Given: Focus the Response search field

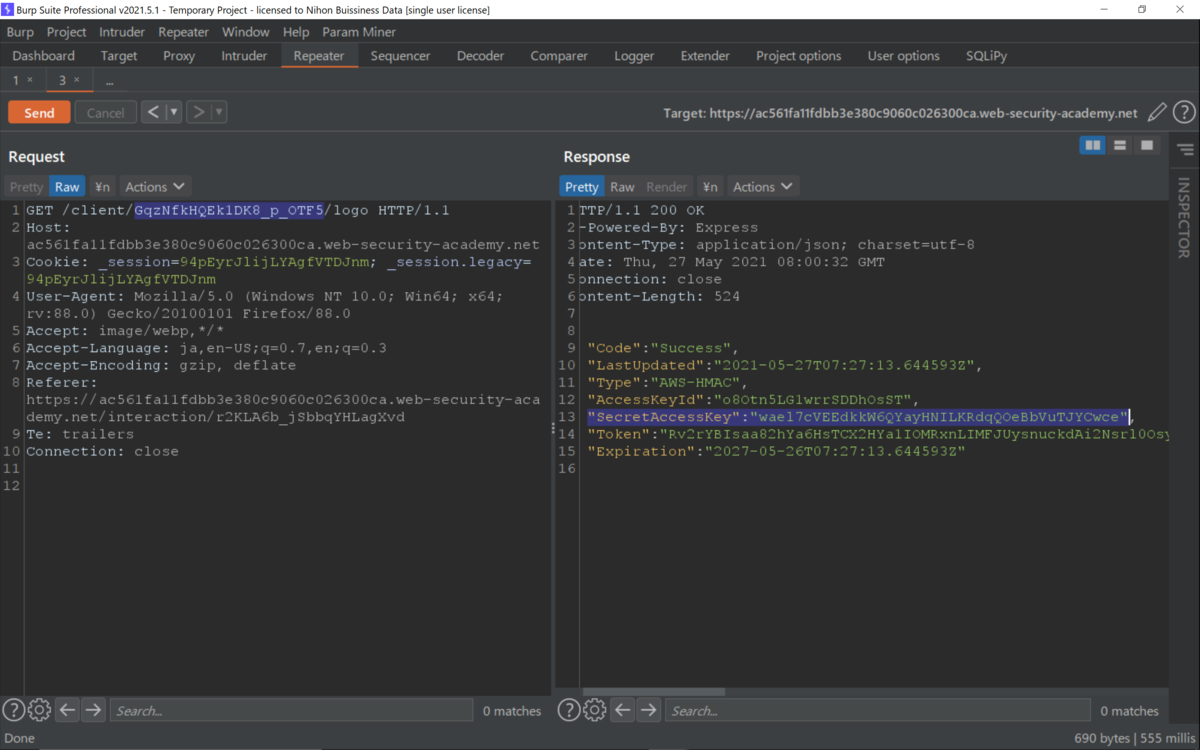Looking at the screenshot, I should (x=878, y=710).
